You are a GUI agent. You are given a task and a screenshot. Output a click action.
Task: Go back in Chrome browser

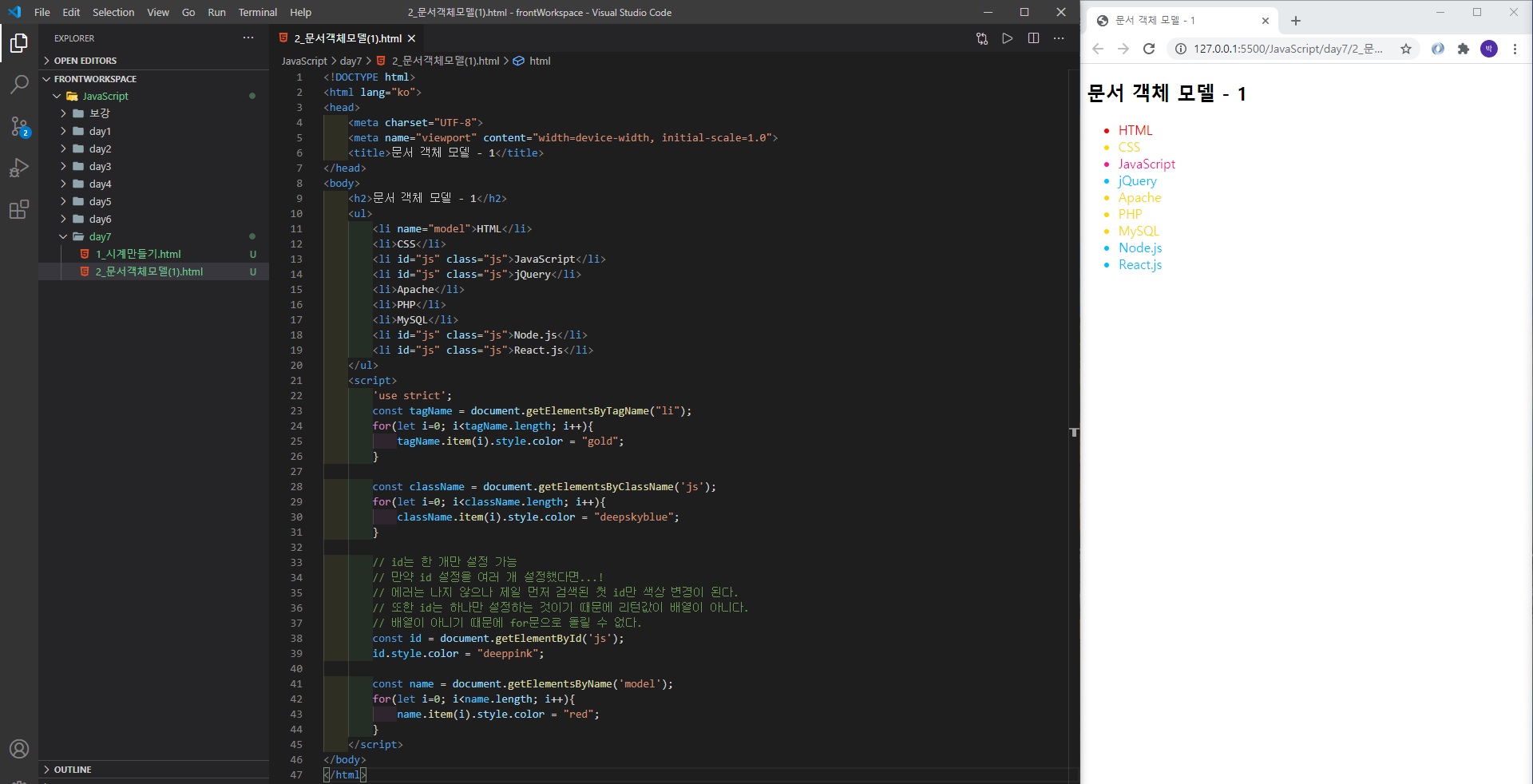click(1098, 49)
